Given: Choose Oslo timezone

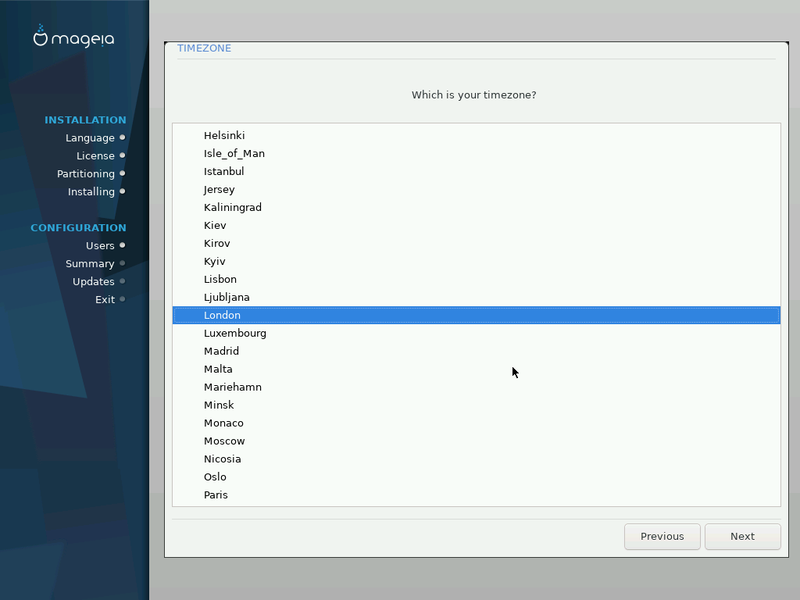Looking at the screenshot, I should [x=477, y=477].
